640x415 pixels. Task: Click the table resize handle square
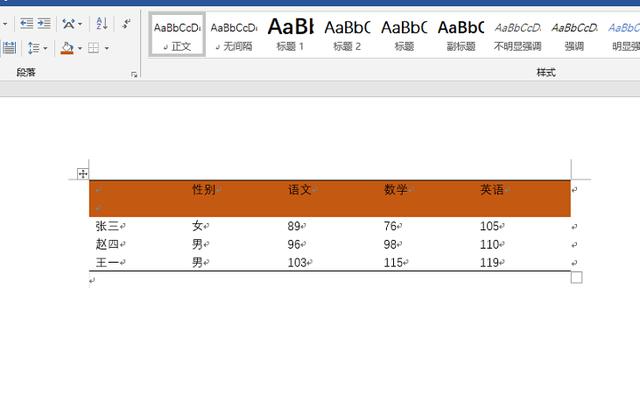[576, 277]
